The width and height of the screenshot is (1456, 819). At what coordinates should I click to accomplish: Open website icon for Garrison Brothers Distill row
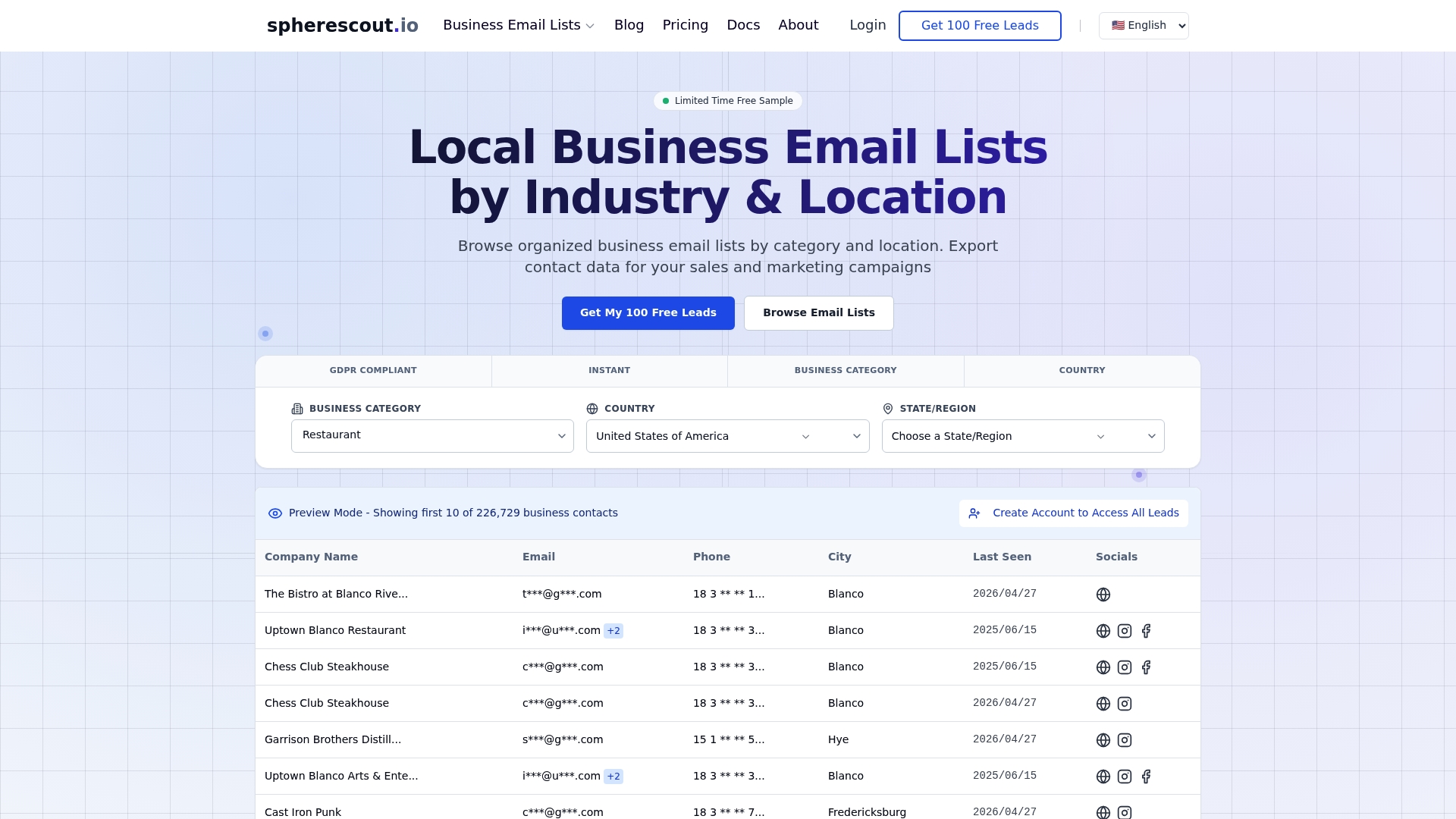(x=1103, y=740)
